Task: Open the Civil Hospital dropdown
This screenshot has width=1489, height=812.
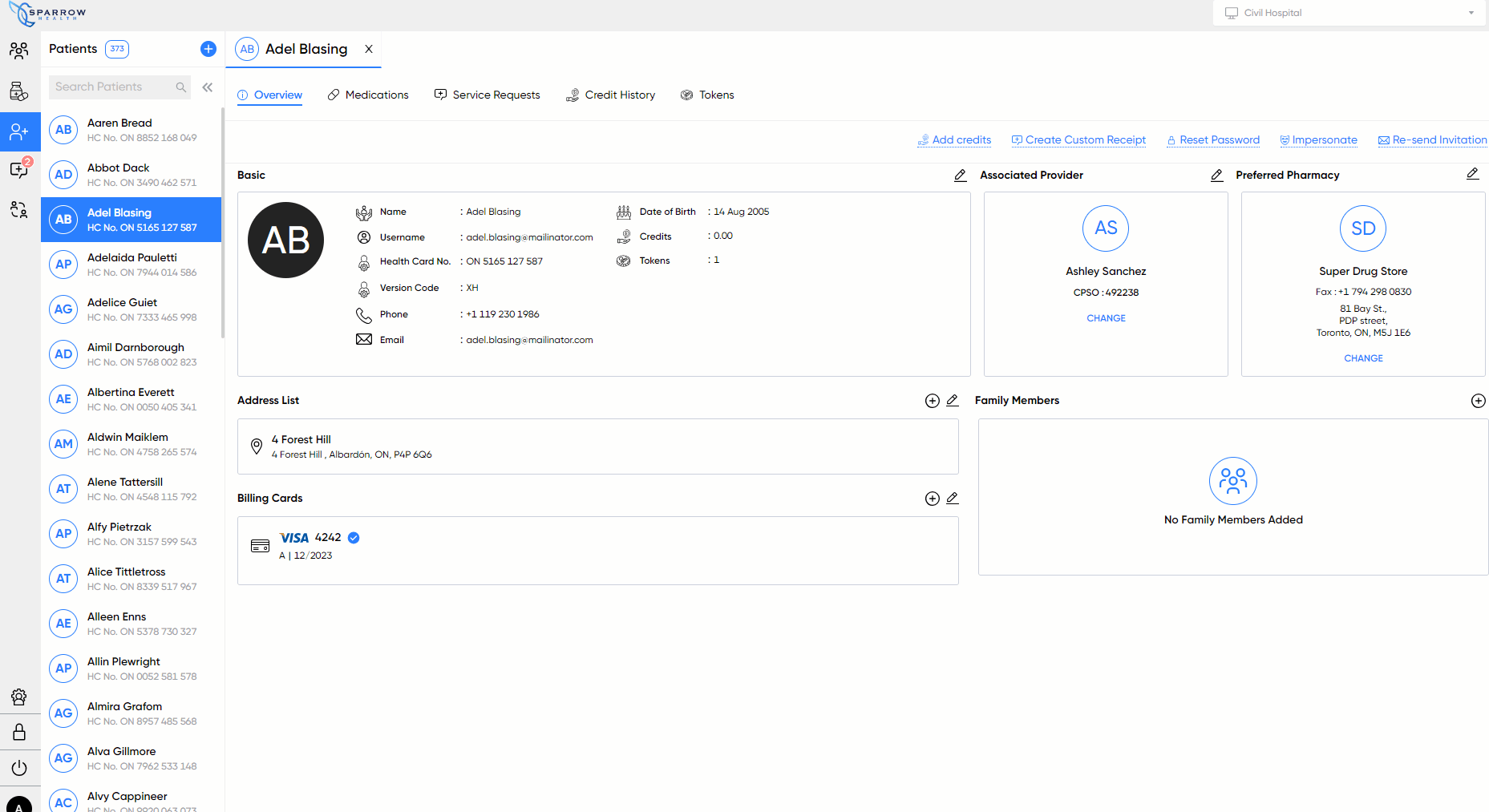Action: (1349, 13)
